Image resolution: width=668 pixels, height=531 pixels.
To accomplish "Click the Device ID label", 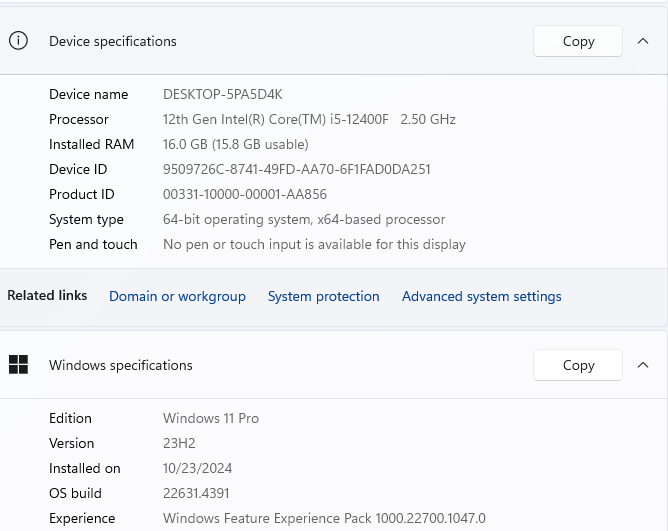I will point(78,169).
